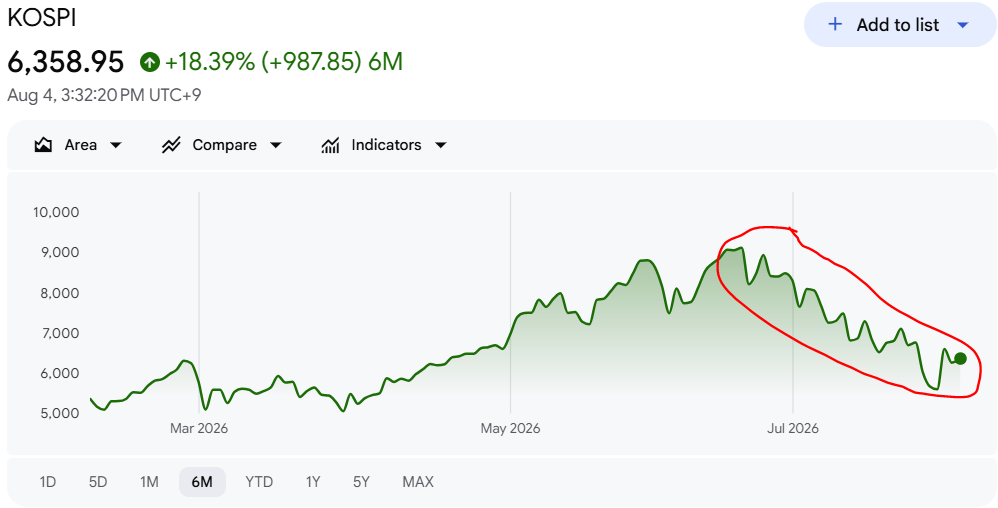Screen dimensions: 998x508
Task: Open the Add to list dropdown caret
Action: tap(963, 25)
